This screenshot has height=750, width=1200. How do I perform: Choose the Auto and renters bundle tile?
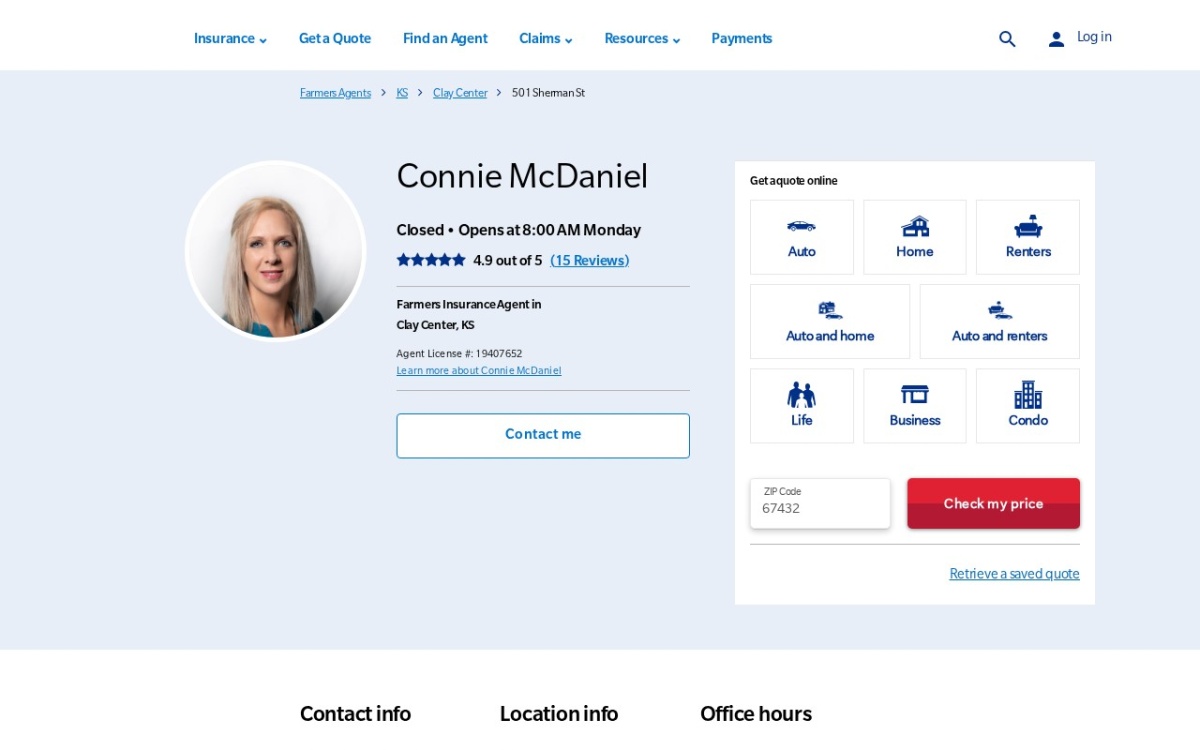(1000, 321)
